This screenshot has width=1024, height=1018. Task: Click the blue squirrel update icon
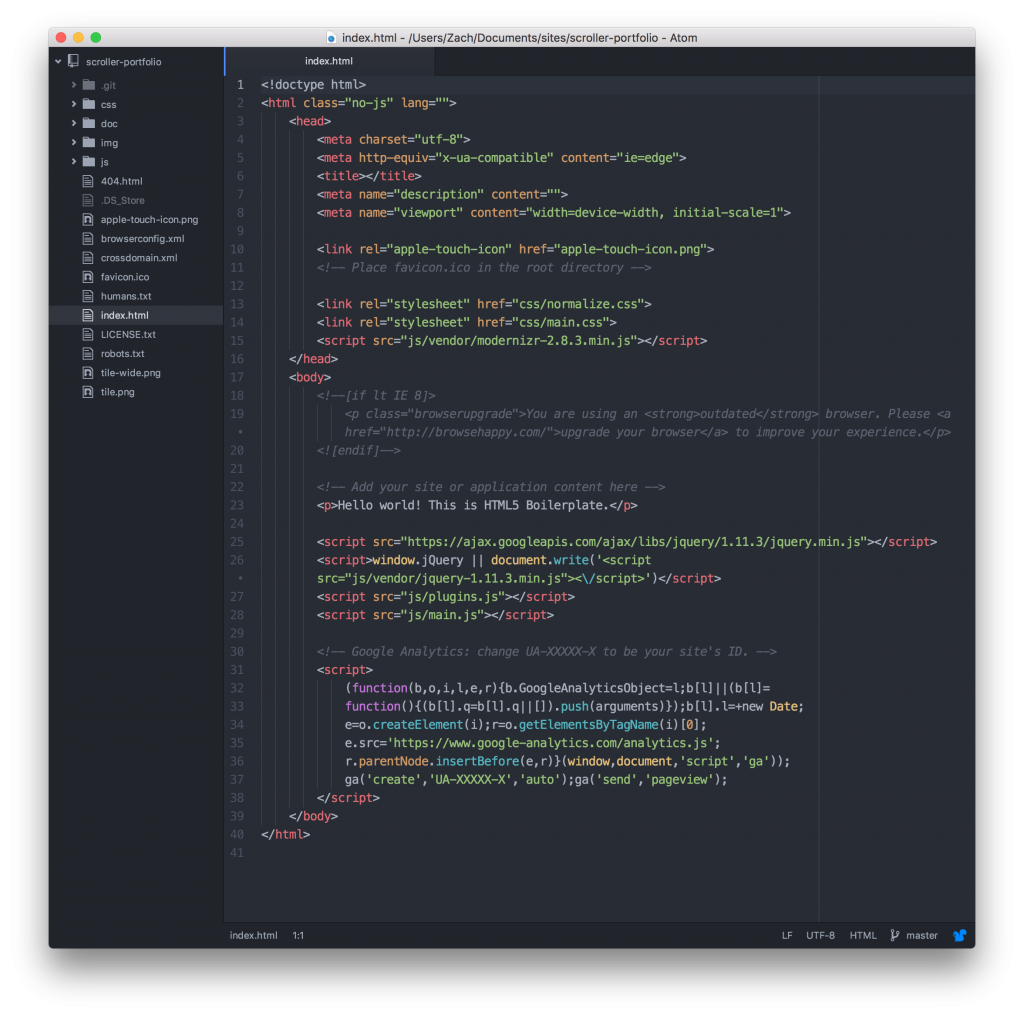[x=959, y=935]
